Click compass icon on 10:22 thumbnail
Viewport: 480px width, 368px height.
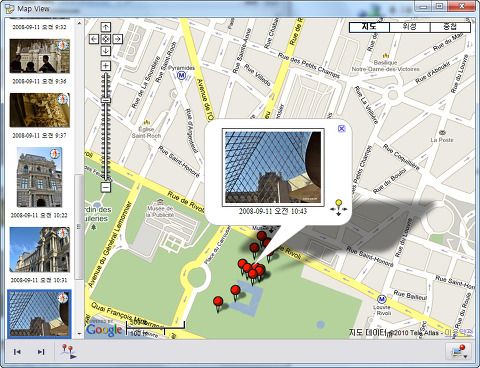[x=55, y=154]
